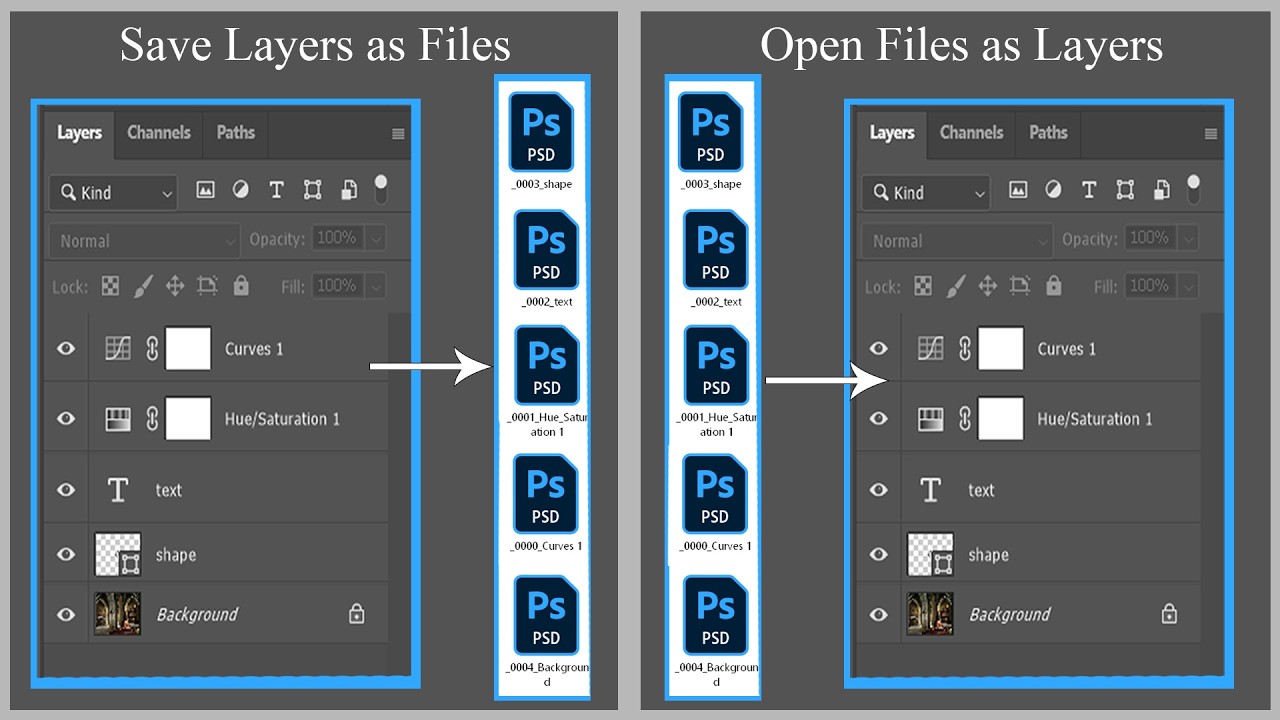Filter for adjustment layers in Save Layers panel
1280x720 pixels.
coord(240,189)
